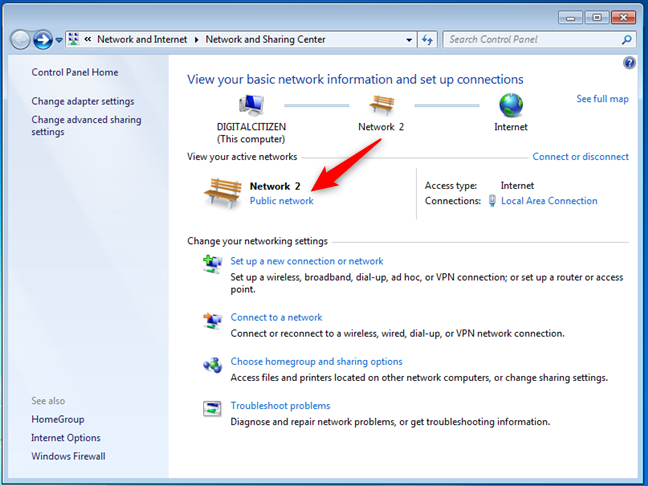Open Change adapter settings

(x=83, y=101)
